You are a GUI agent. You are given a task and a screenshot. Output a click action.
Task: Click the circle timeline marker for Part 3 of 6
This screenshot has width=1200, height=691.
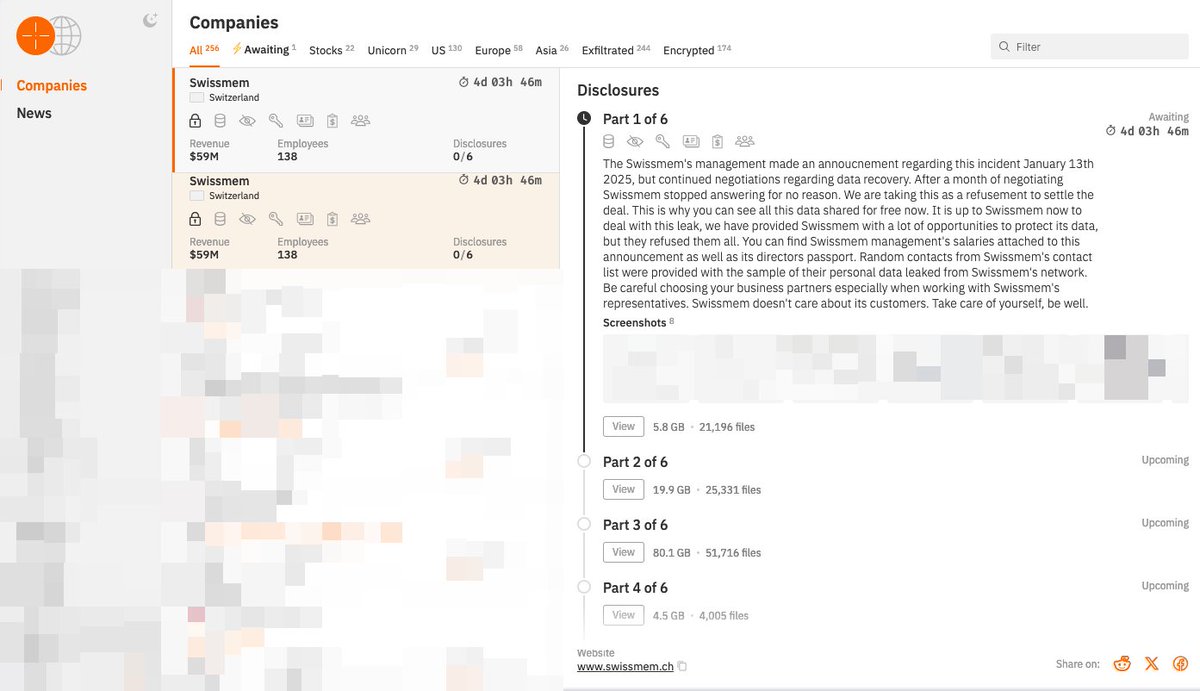(x=584, y=524)
